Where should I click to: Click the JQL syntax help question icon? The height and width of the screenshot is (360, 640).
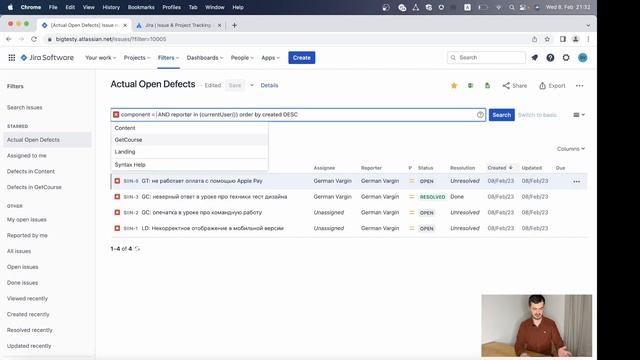tap(480, 115)
